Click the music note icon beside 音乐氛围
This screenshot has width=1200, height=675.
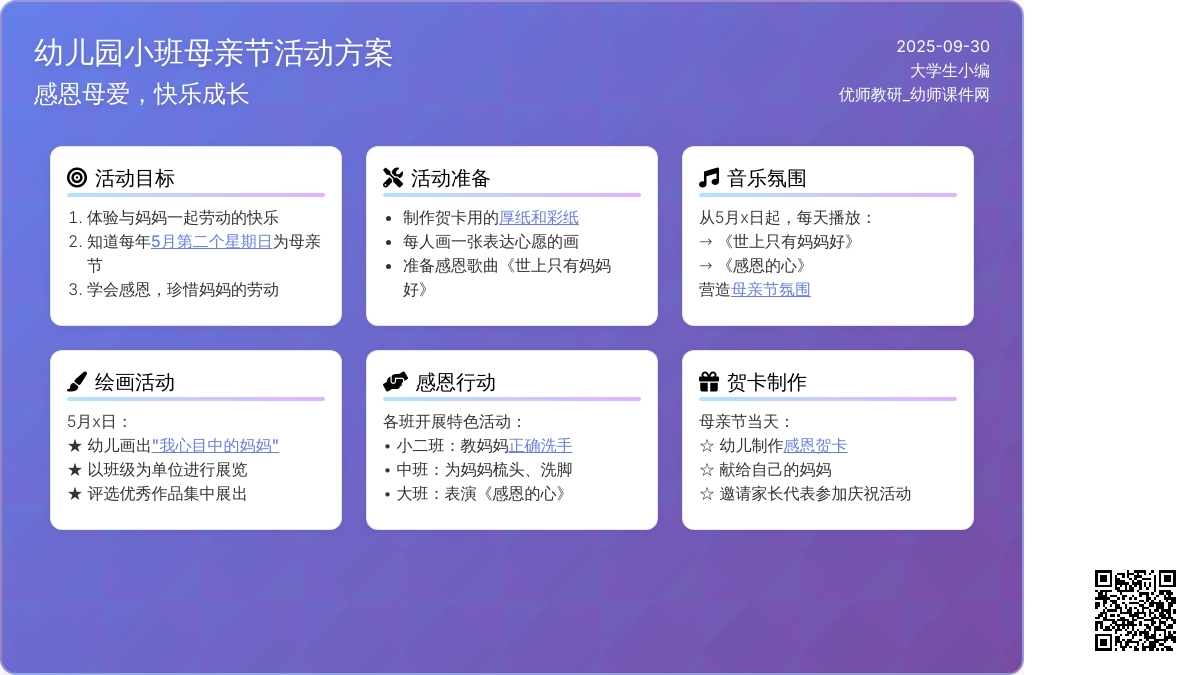(x=709, y=178)
